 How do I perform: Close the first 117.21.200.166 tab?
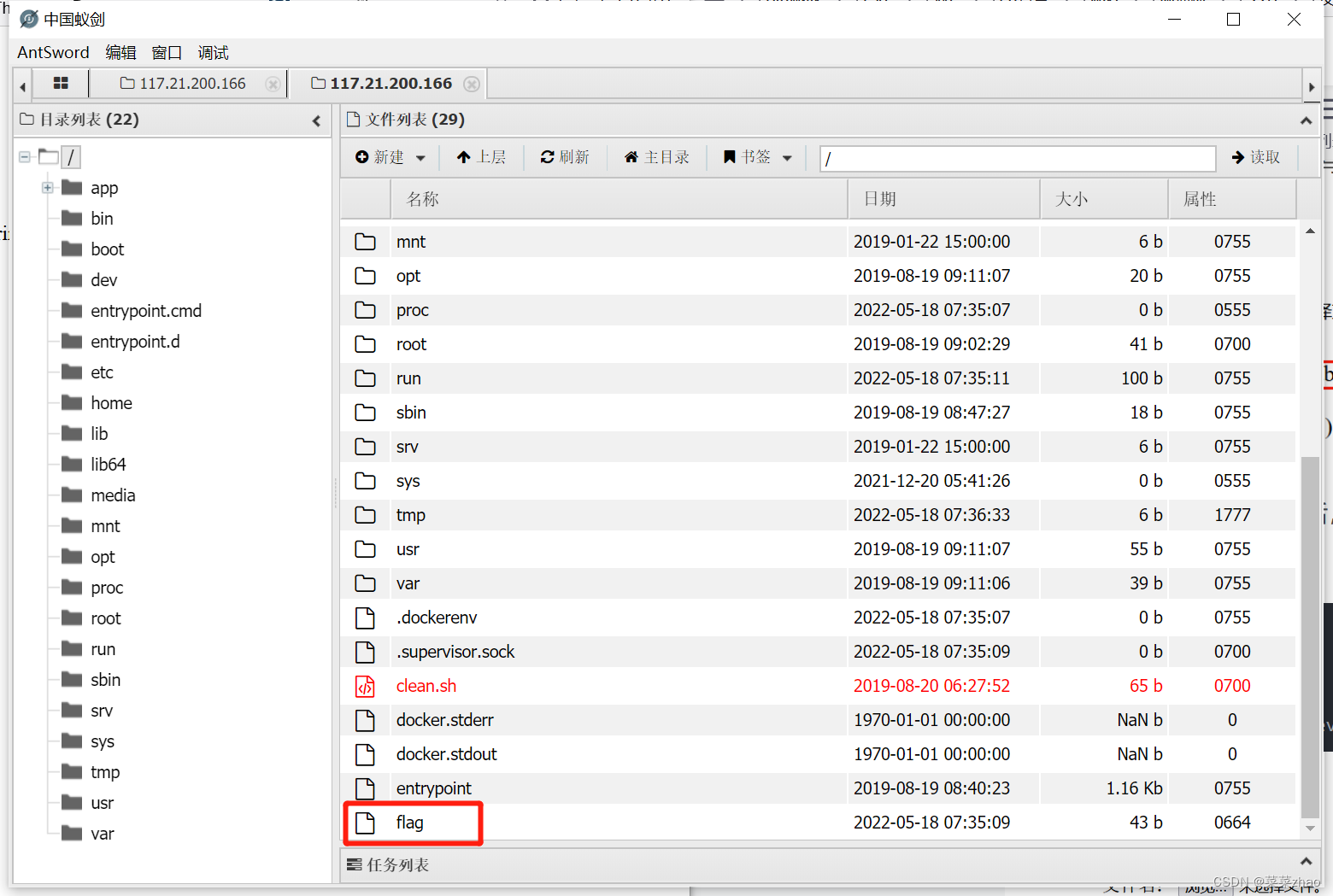pyautogui.click(x=273, y=84)
